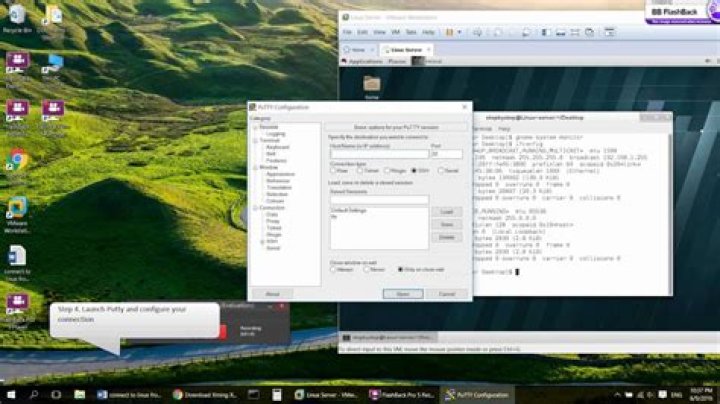Screen dimensions: 720x404
Task: Click the Windows Start button
Action: click(11, 394)
